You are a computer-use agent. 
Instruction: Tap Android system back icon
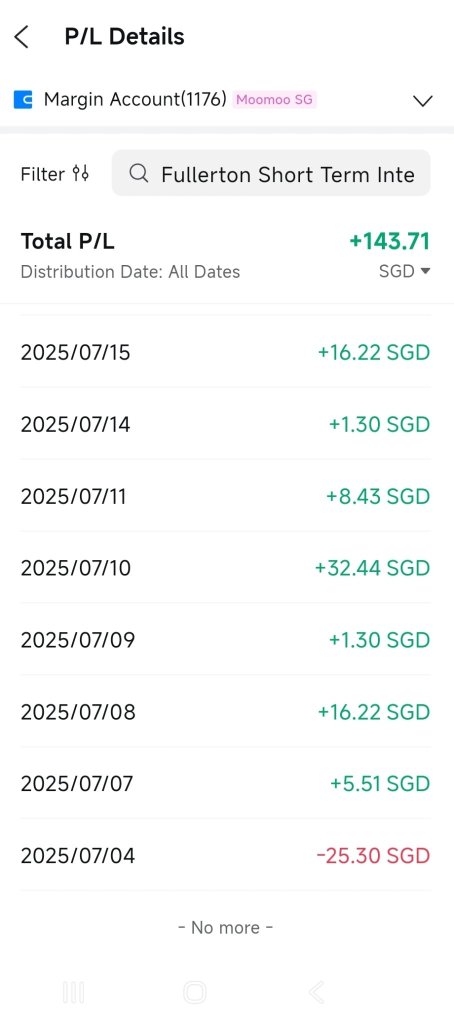[316, 993]
